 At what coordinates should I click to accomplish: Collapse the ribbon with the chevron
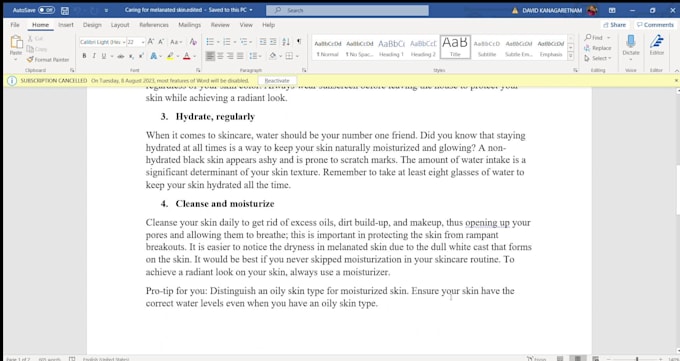point(676,70)
